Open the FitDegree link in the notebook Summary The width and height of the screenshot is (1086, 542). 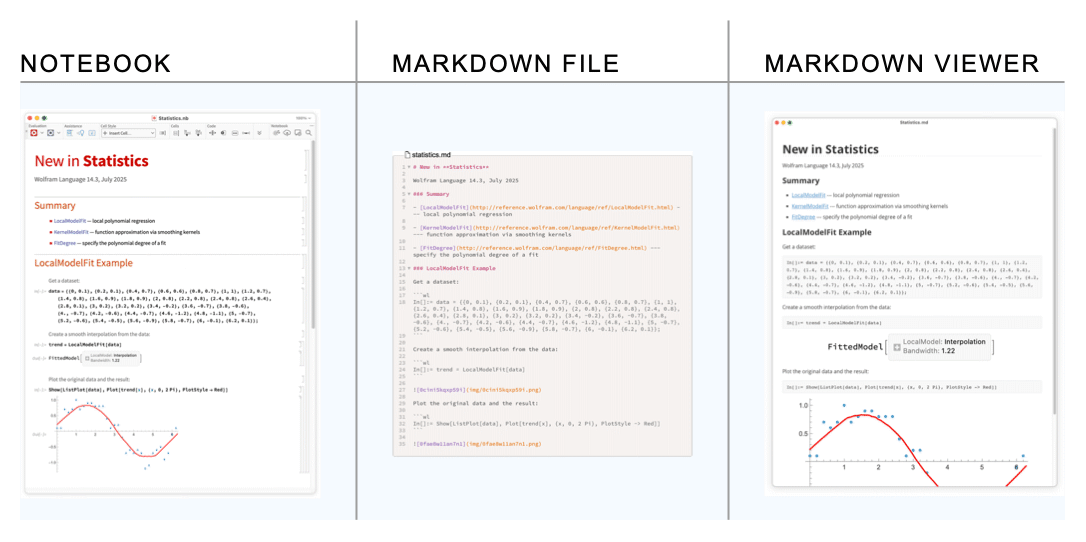pos(65,243)
